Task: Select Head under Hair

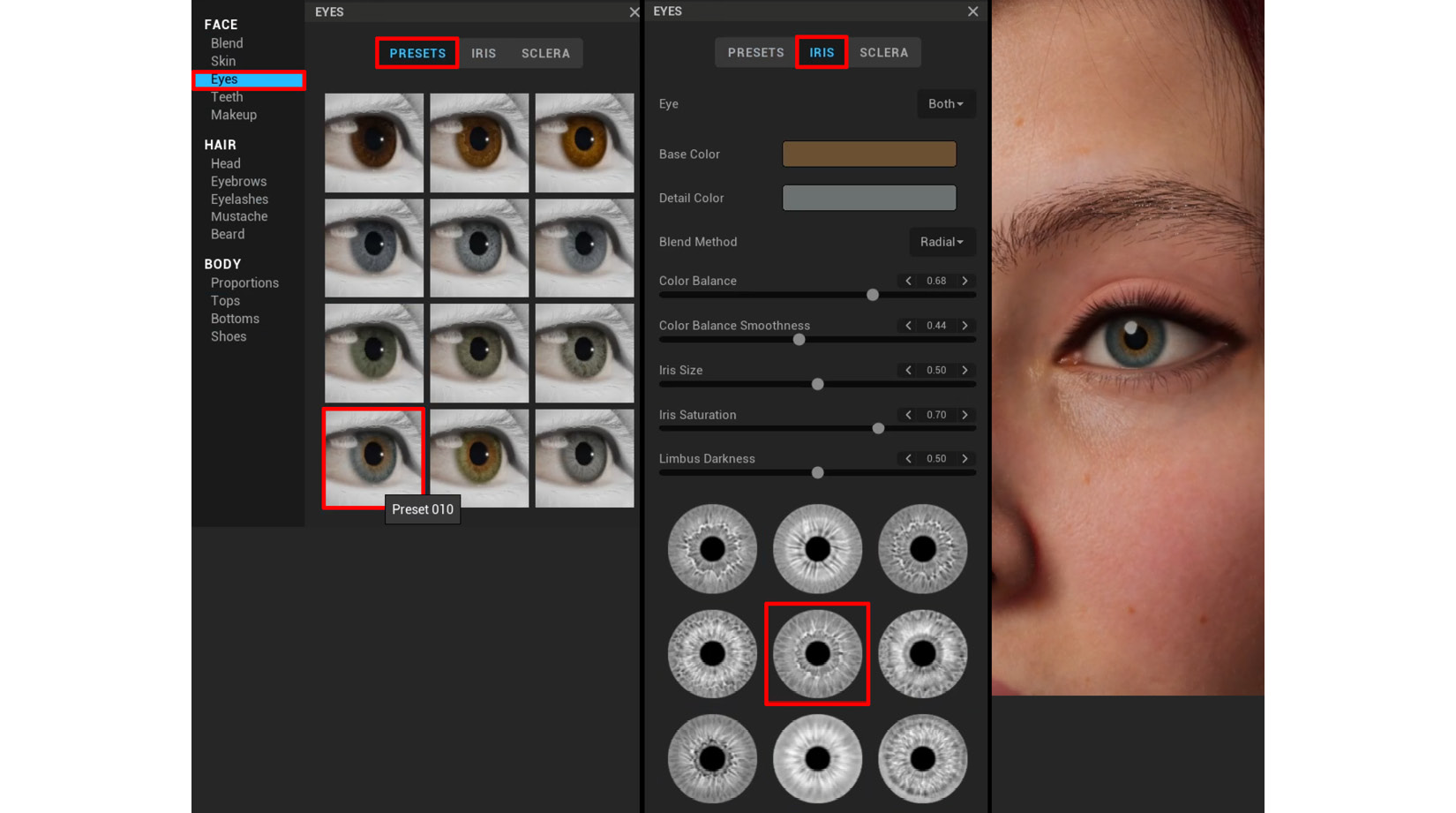Action: click(x=226, y=163)
